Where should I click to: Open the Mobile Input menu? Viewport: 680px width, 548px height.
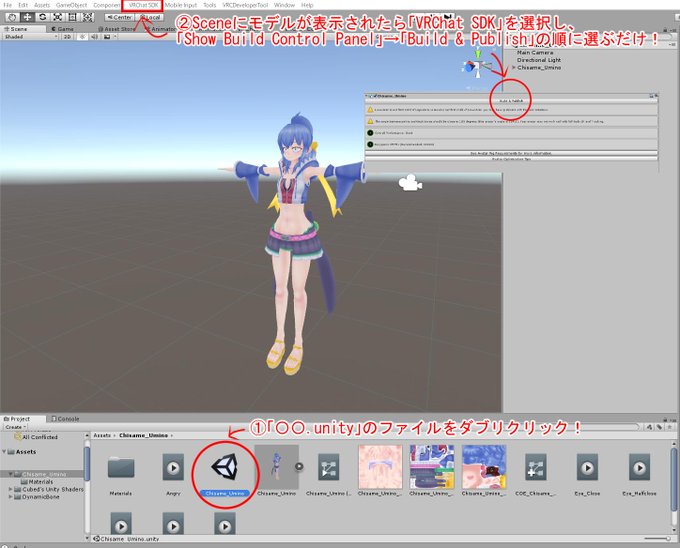click(181, 5)
